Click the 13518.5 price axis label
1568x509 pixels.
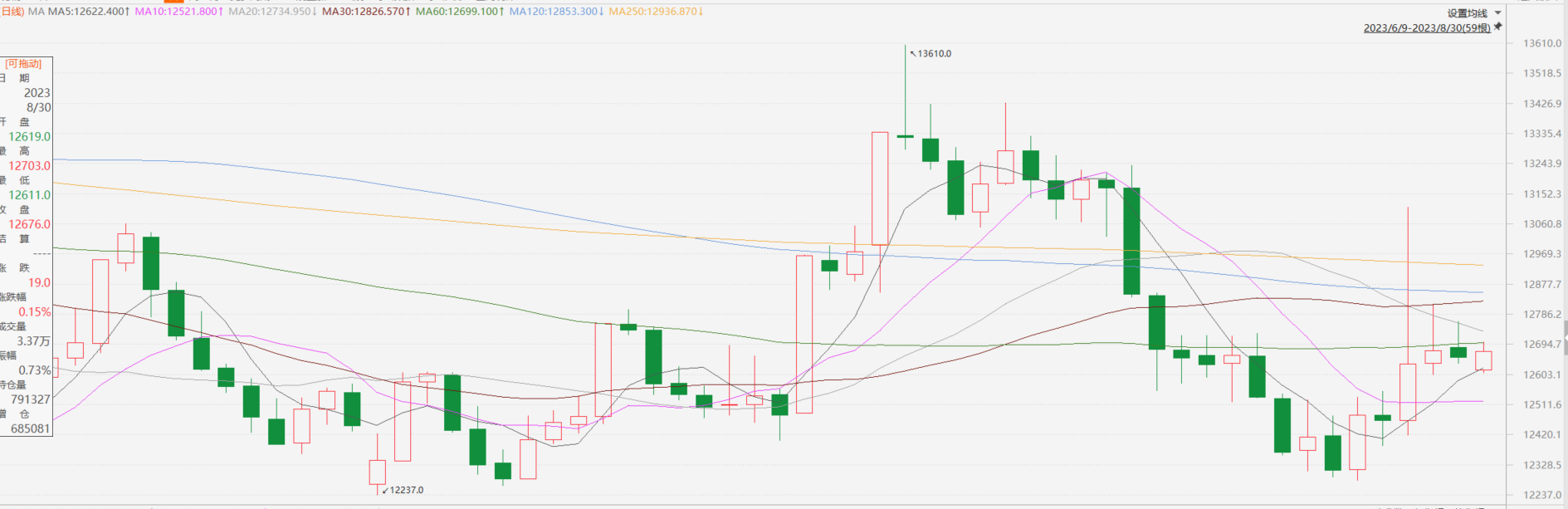coord(1542,73)
